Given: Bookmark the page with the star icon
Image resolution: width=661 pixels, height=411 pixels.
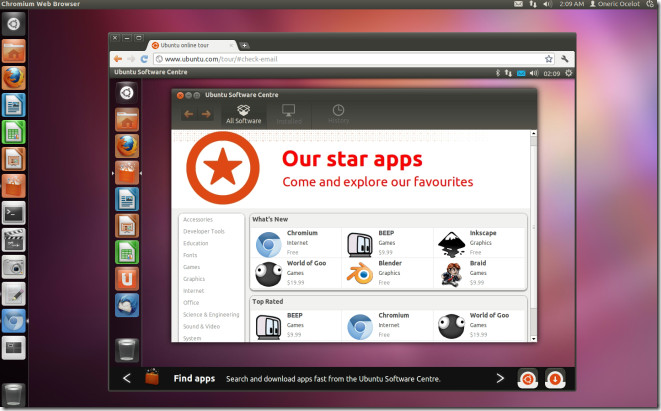Looking at the screenshot, I should click(x=548, y=59).
